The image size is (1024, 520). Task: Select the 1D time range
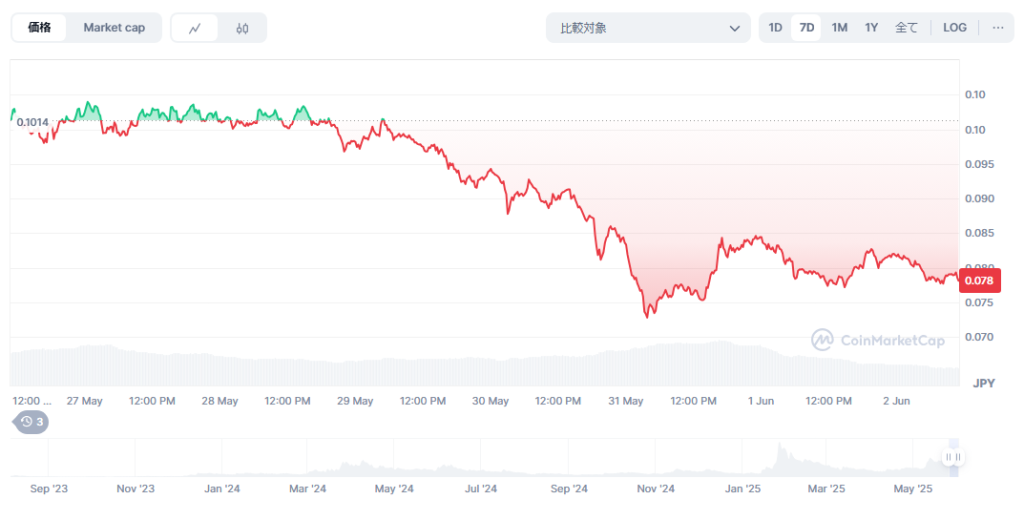775,28
